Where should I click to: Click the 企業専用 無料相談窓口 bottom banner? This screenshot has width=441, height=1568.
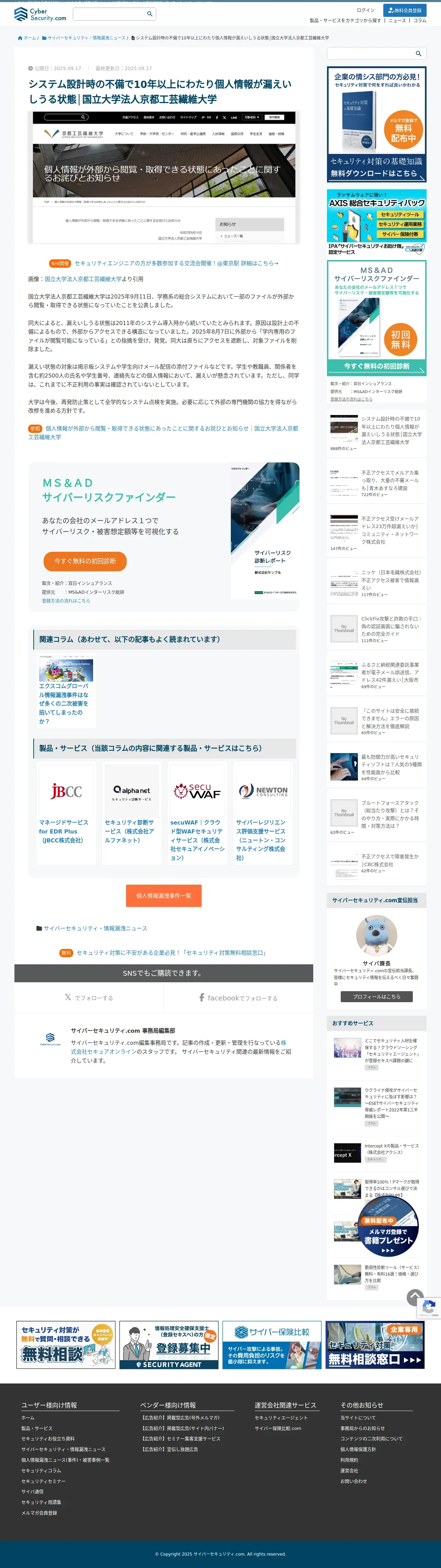pyautogui.click(x=375, y=1345)
